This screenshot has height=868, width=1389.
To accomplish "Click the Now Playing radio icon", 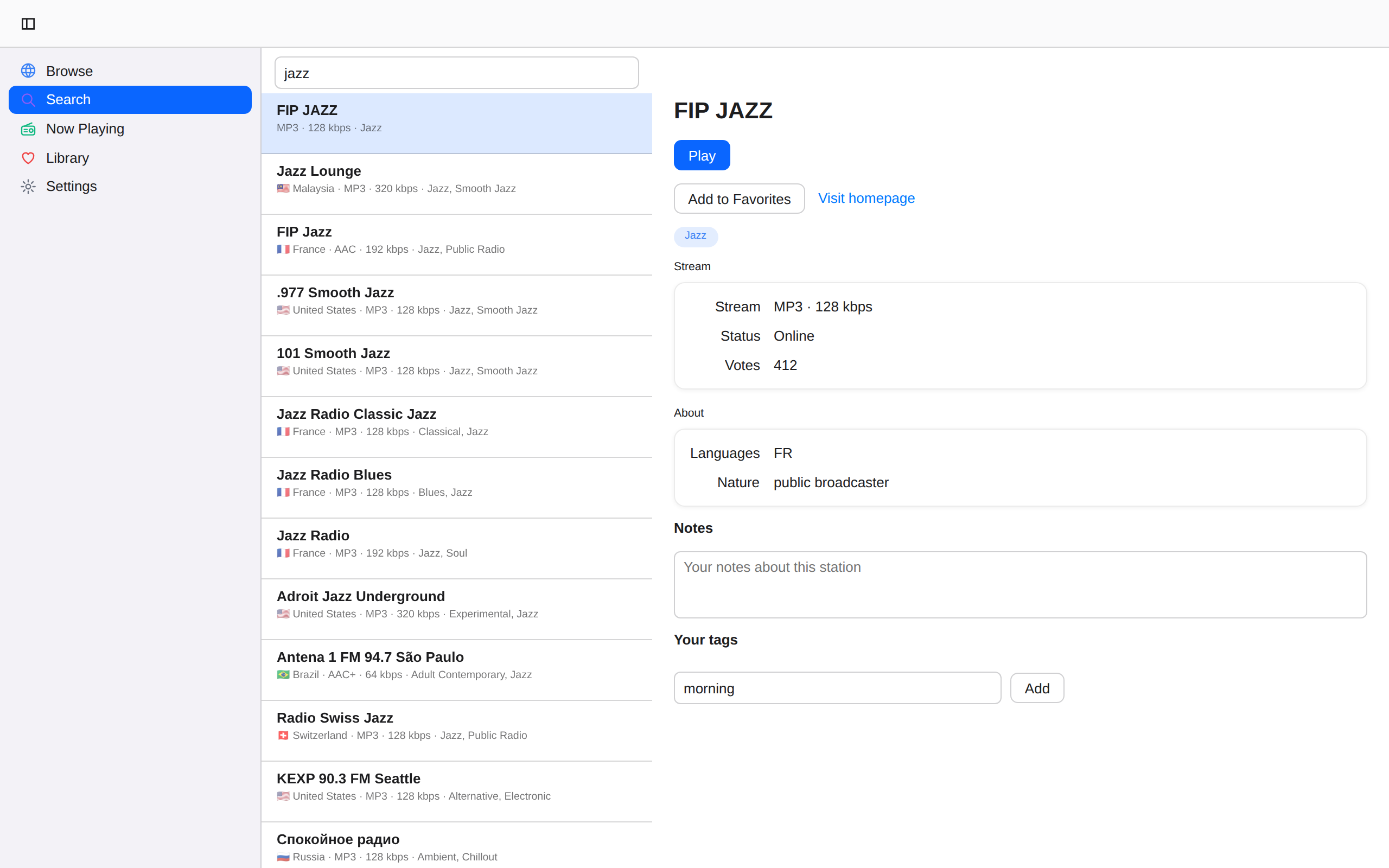I will click(x=28, y=129).
